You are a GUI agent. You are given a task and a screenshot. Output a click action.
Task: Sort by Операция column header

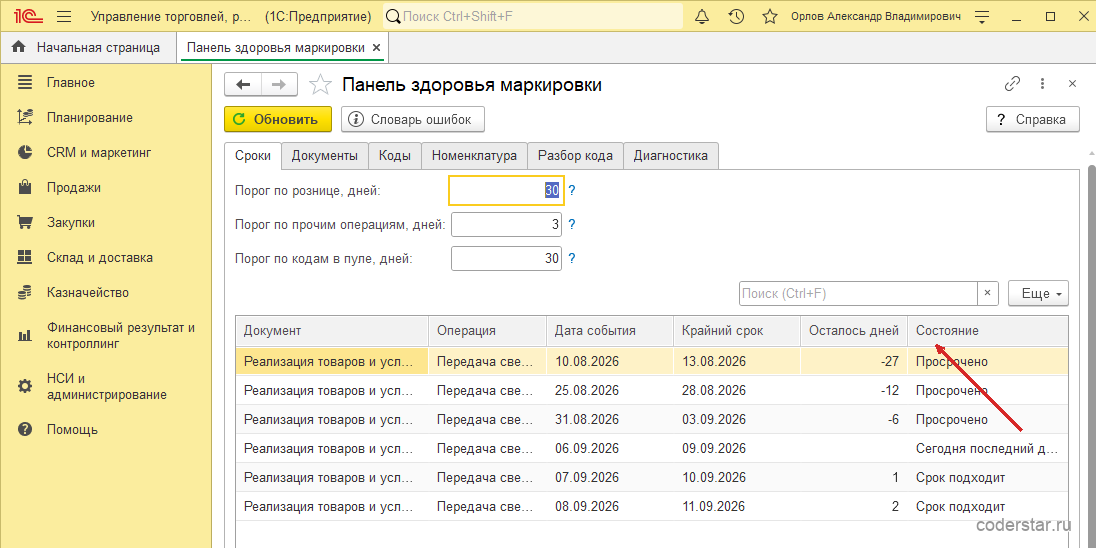488,331
